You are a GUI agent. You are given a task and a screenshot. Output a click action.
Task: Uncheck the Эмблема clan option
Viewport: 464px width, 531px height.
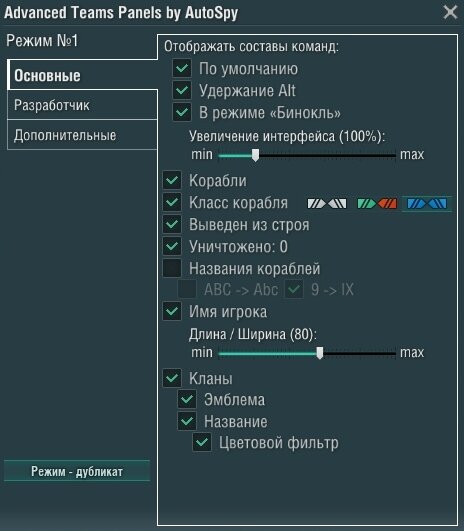187,400
